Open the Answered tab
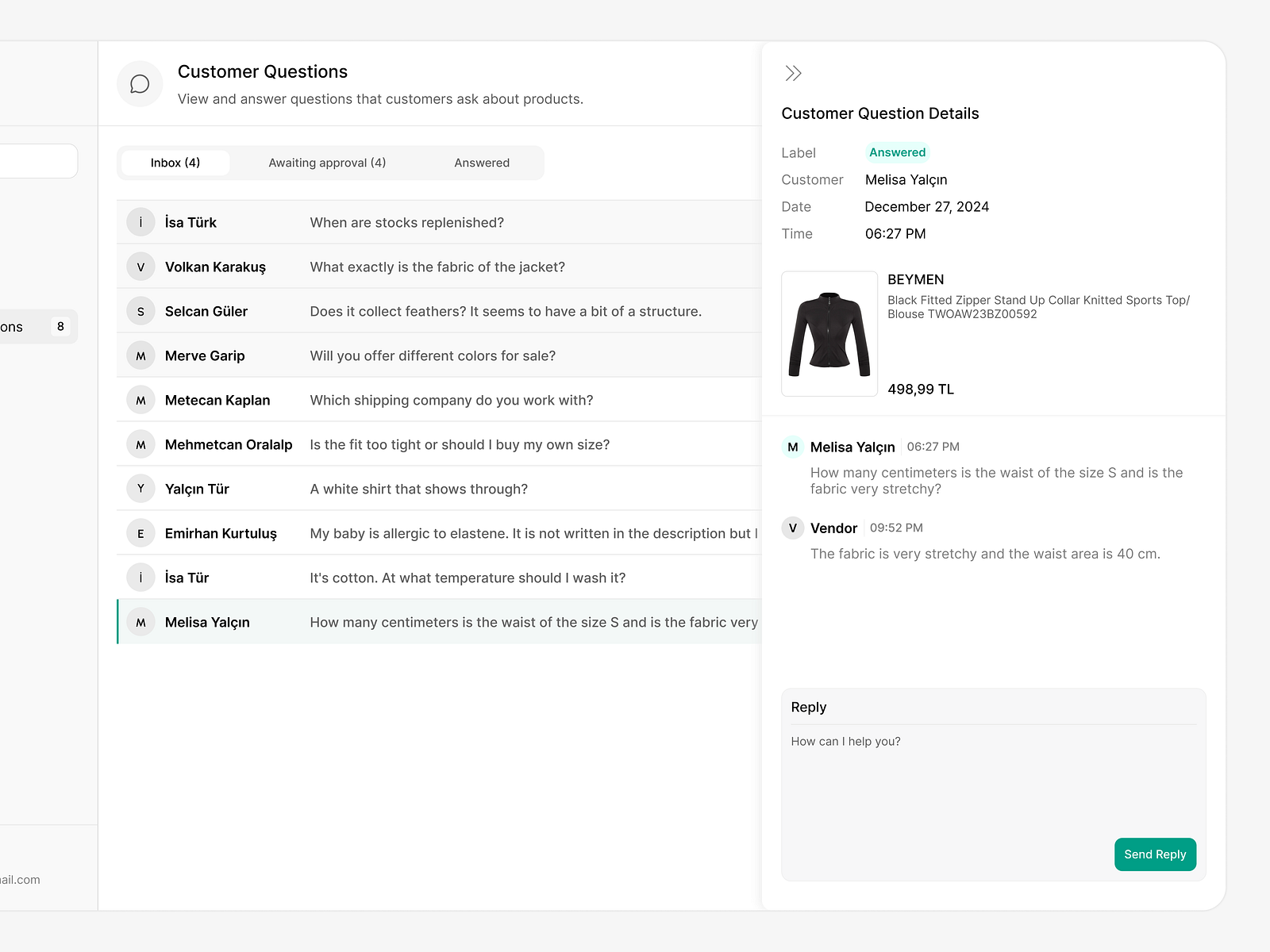The height and width of the screenshot is (952, 1270). point(482,163)
